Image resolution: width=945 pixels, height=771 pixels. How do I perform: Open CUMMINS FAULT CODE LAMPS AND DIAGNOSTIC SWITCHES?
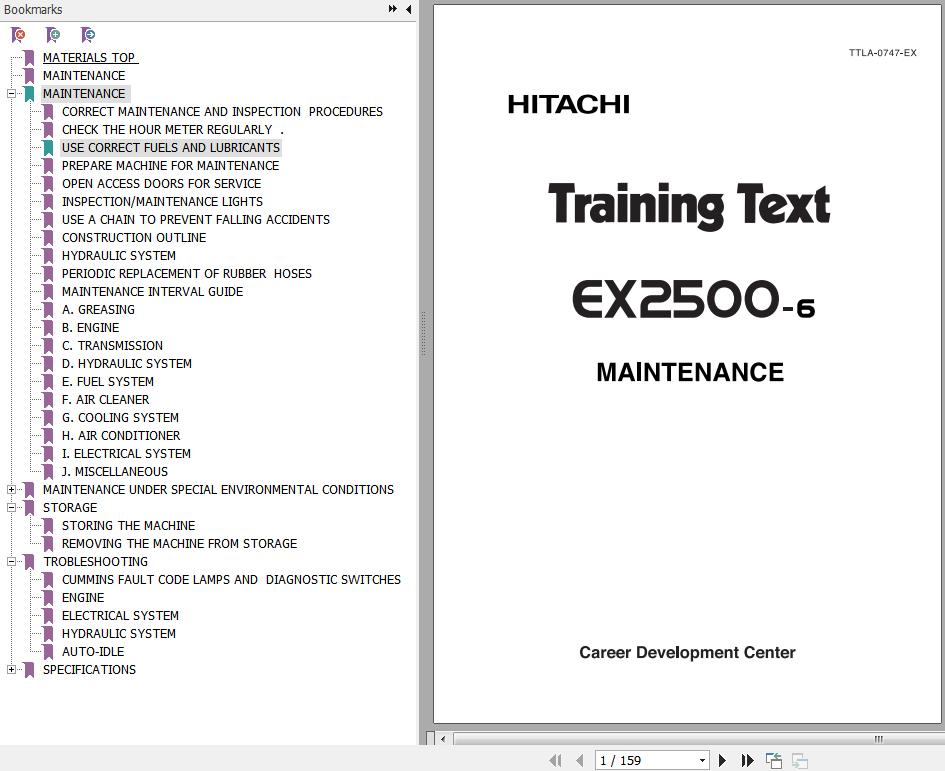pos(231,579)
